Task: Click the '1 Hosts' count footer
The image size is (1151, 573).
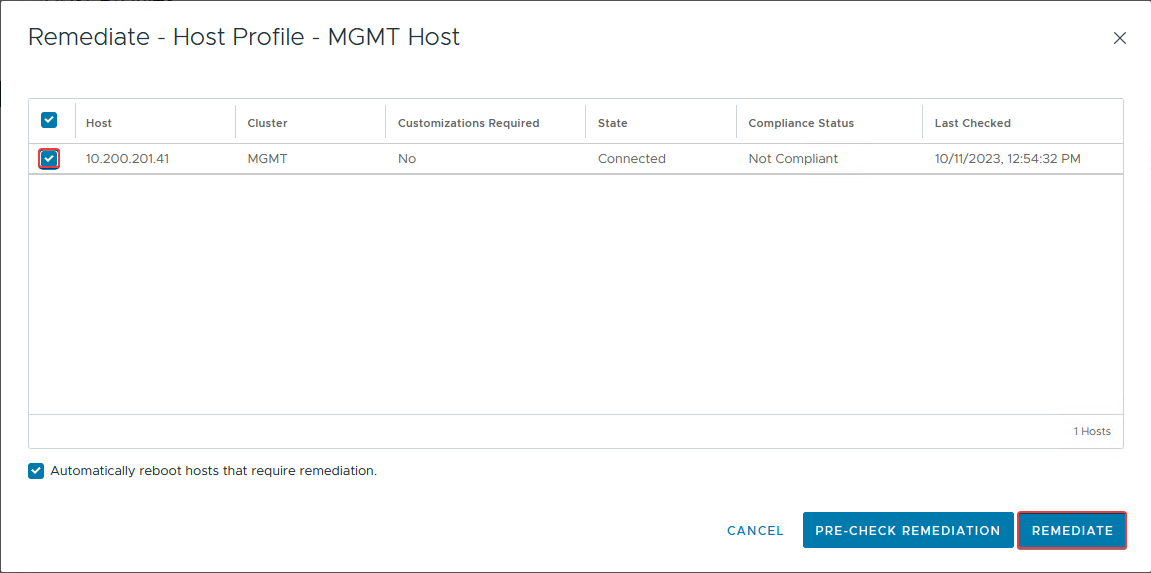Action: (x=1092, y=431)
